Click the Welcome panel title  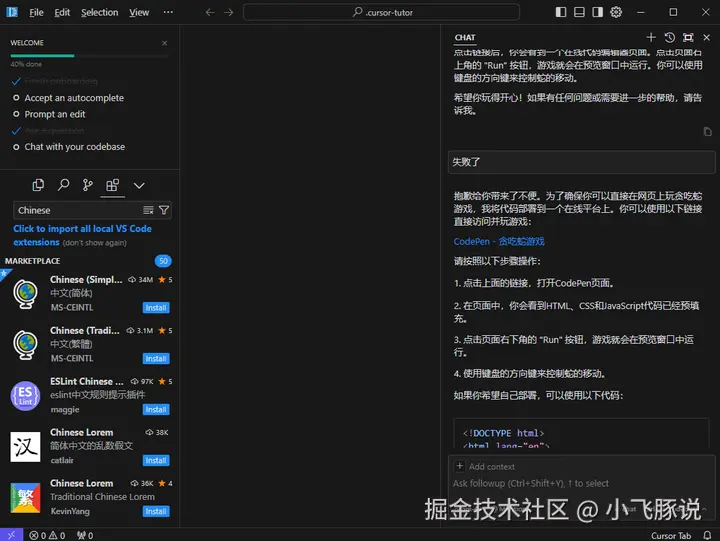pos(27,43)
